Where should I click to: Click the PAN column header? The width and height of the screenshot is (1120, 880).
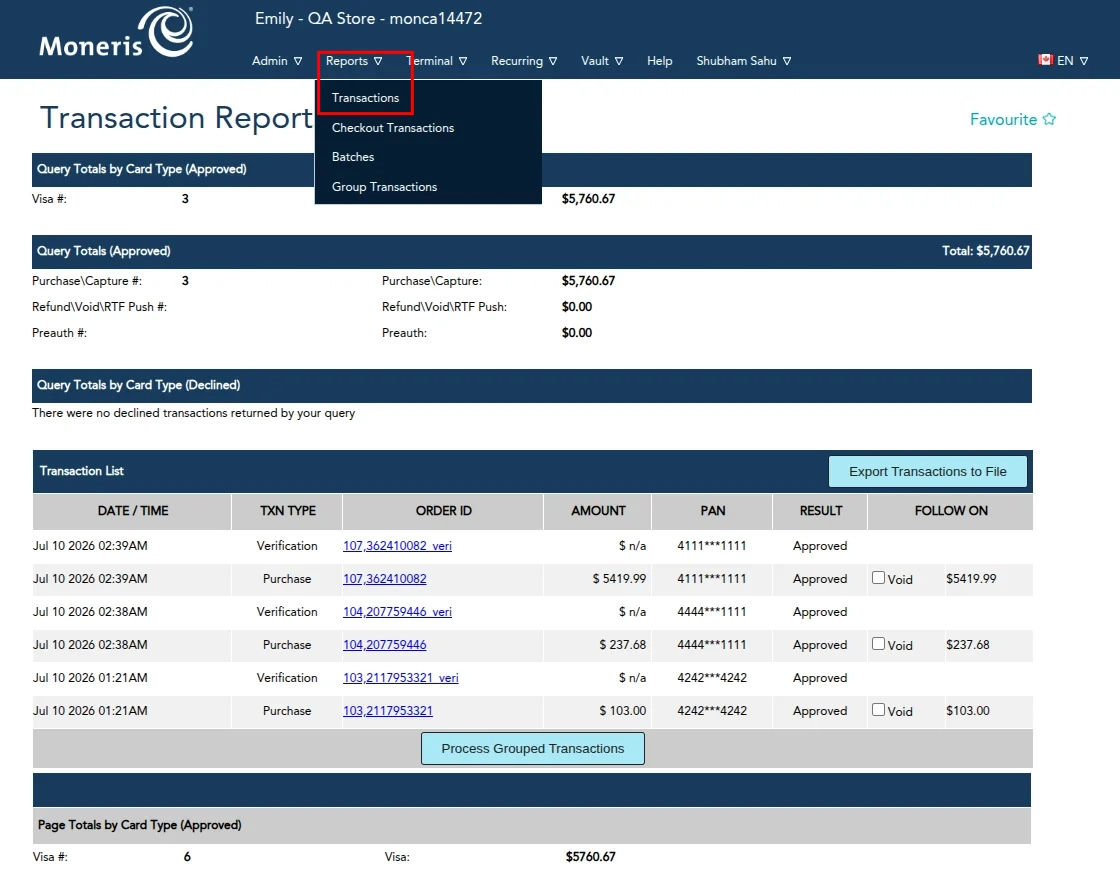coord(712,511)
